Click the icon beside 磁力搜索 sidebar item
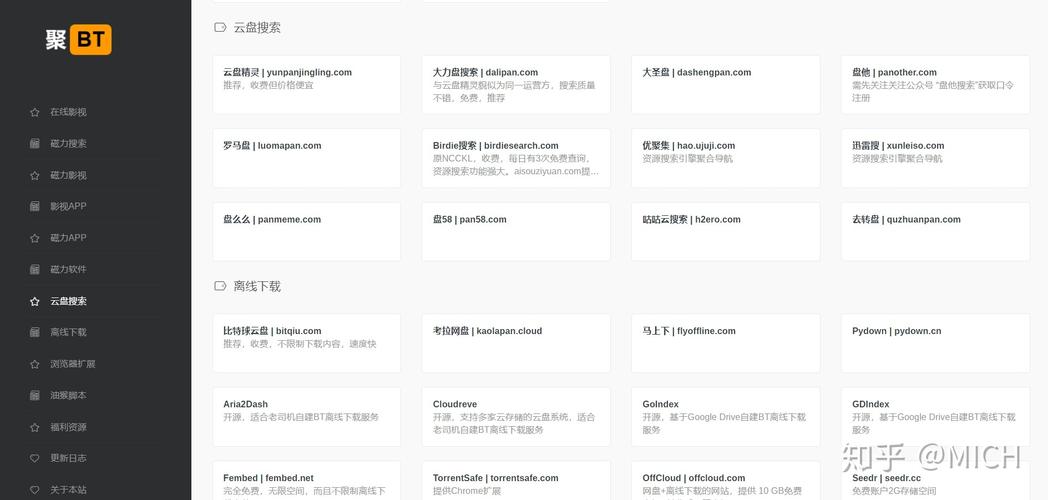 (35, 144)
